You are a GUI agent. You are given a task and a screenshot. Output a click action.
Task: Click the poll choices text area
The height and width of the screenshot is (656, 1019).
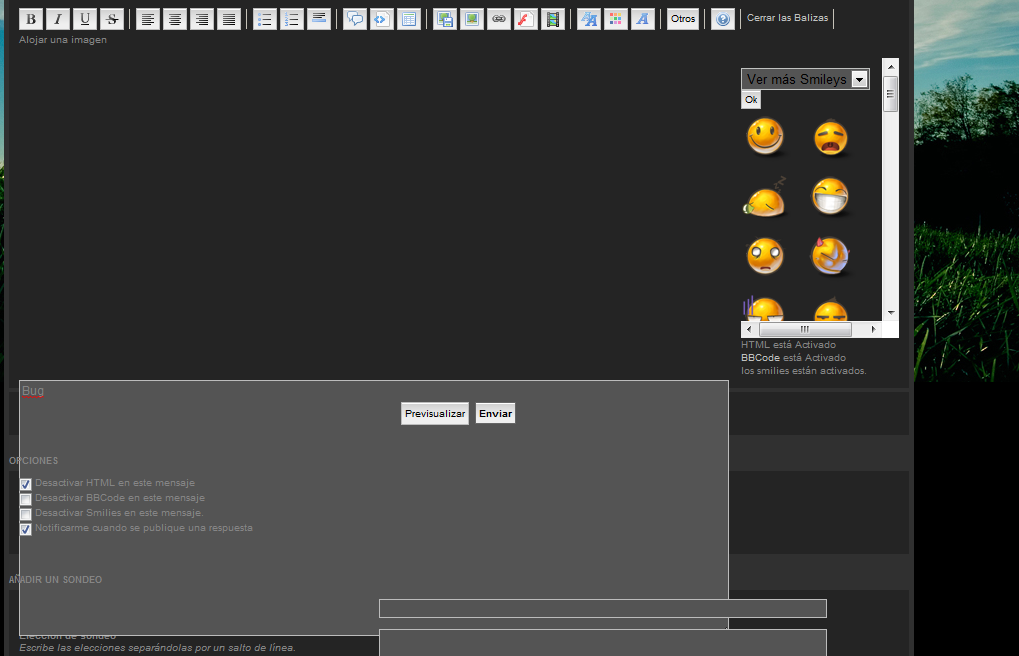[x=603, y=642]
